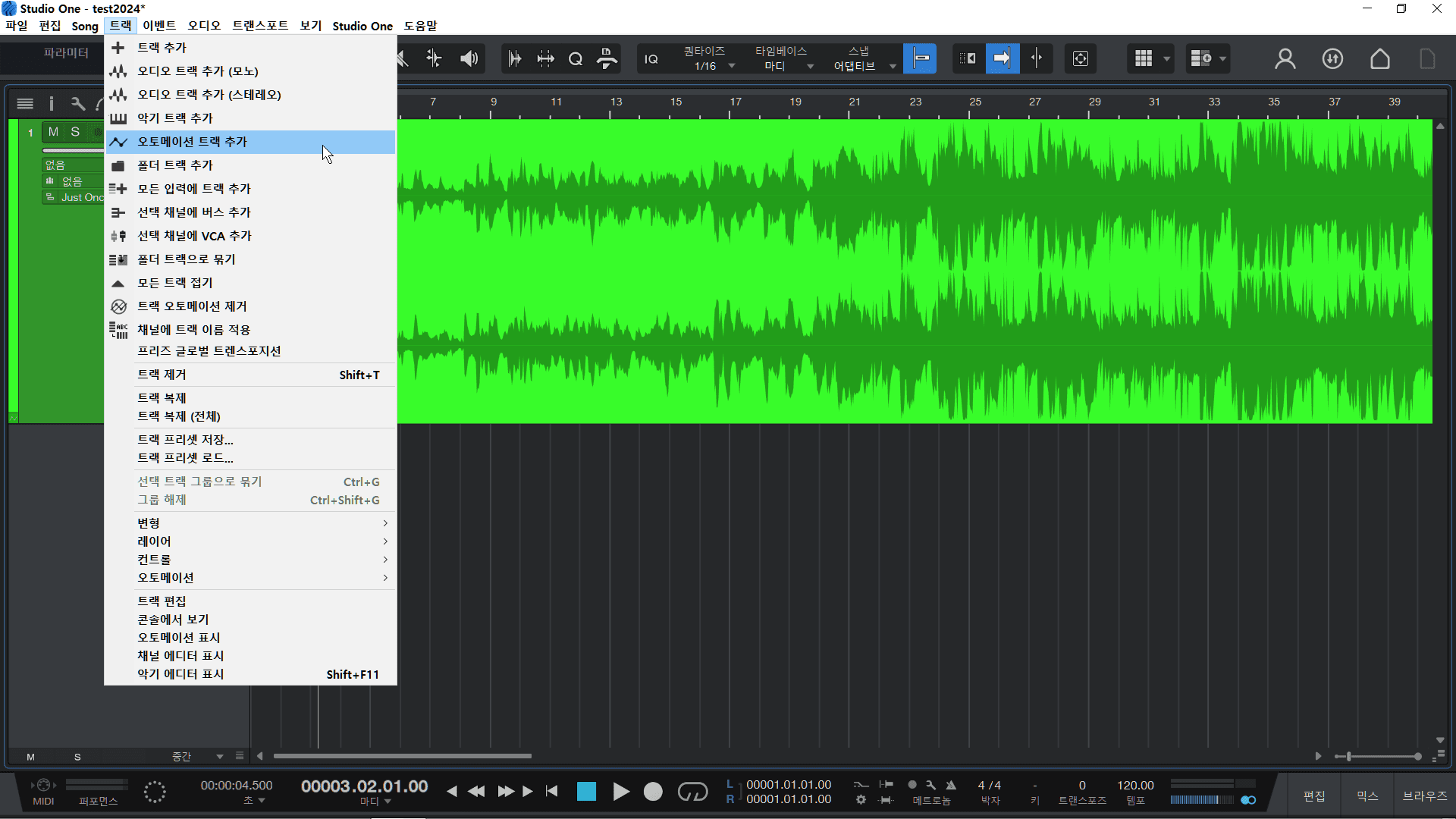Toggle autoscroll in the toolbar
1456x819 pixels.
1003,58
